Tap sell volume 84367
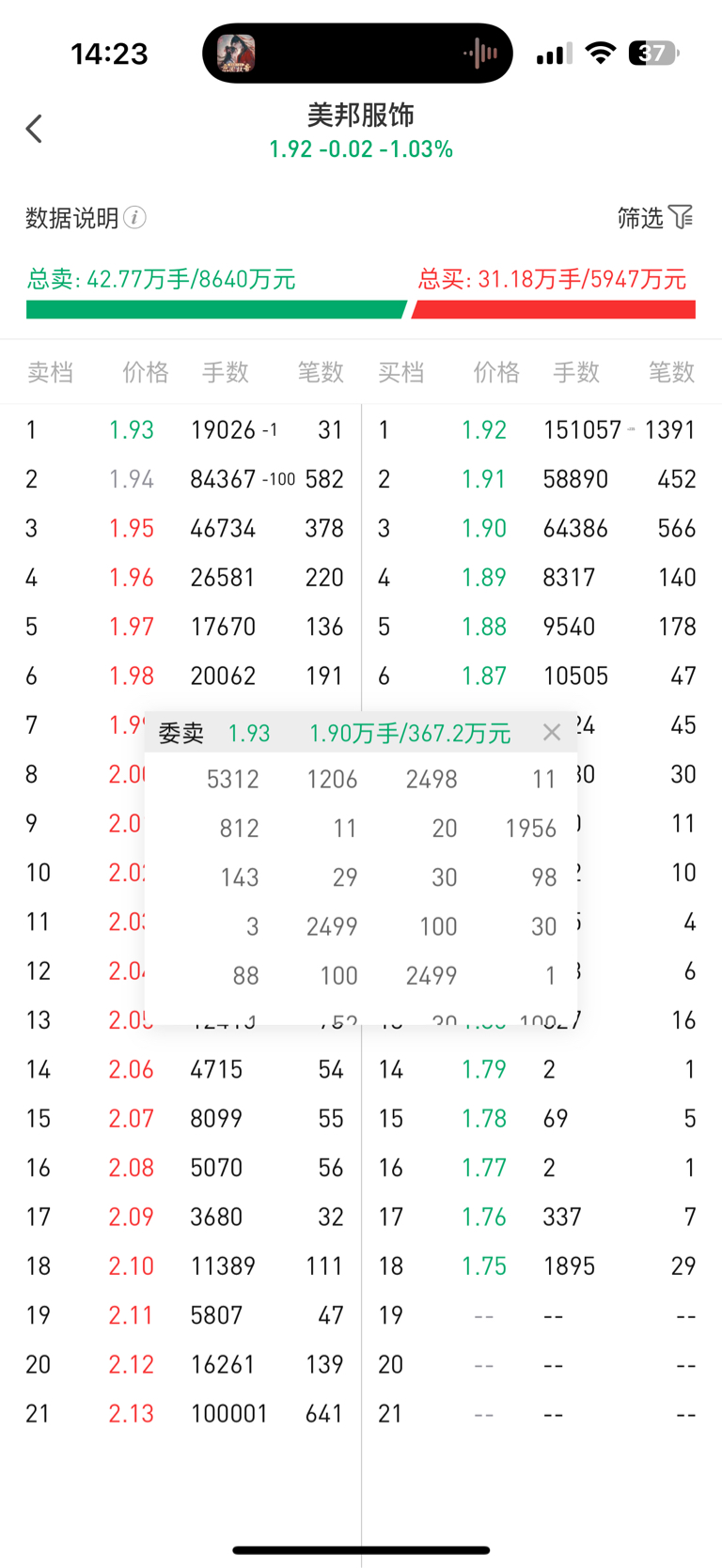Image resolution: width=722 pixels, height=1568 pixels. (223, 479)
